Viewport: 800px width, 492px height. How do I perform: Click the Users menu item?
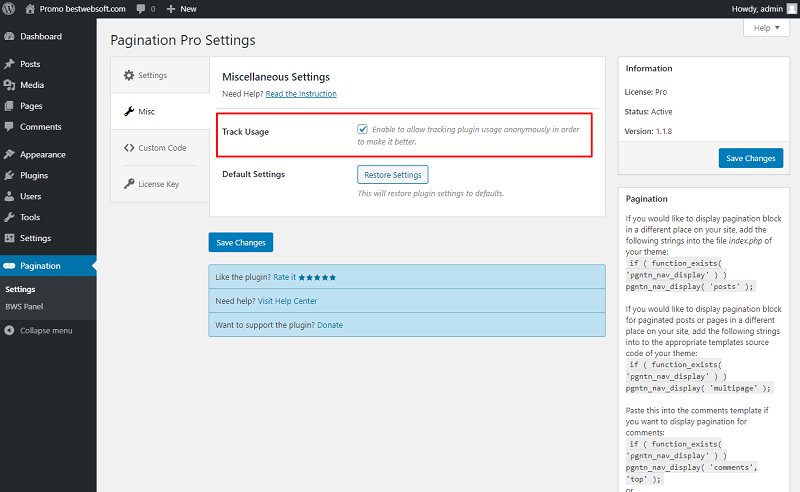coord(48,196)
